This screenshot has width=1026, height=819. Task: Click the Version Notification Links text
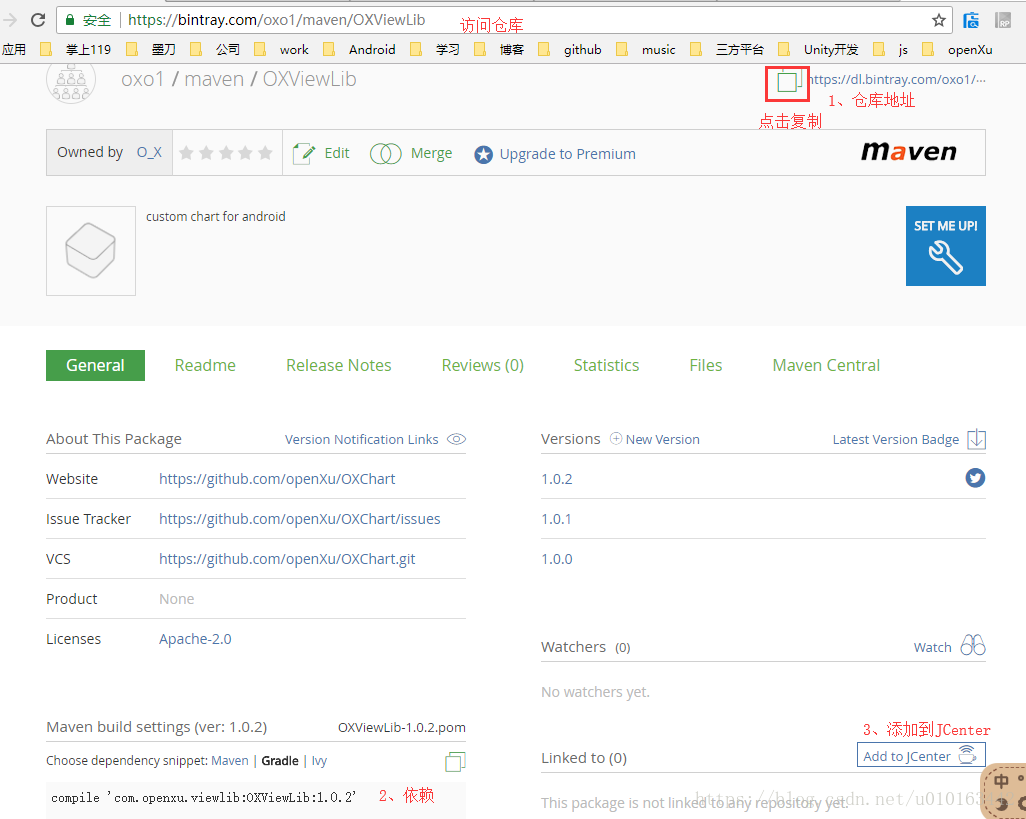(x=361, y=440)
